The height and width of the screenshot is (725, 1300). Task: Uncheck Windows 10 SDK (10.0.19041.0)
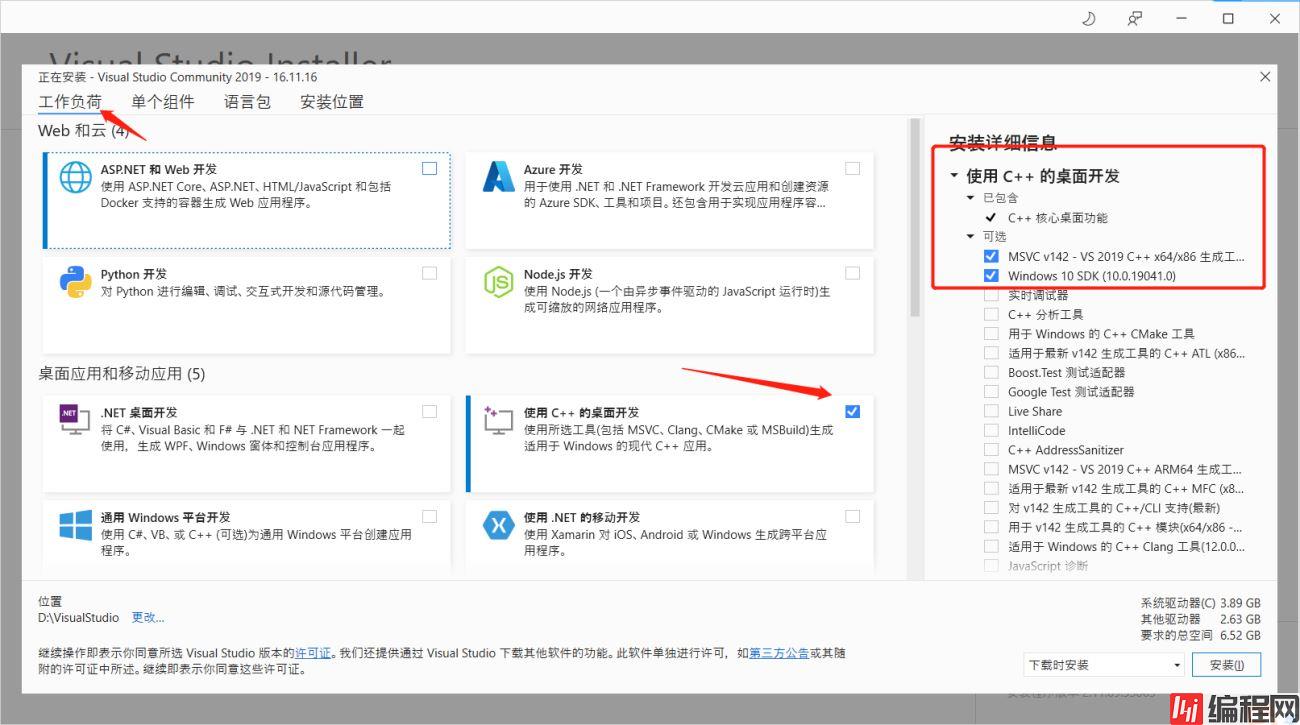pos(991,276)
